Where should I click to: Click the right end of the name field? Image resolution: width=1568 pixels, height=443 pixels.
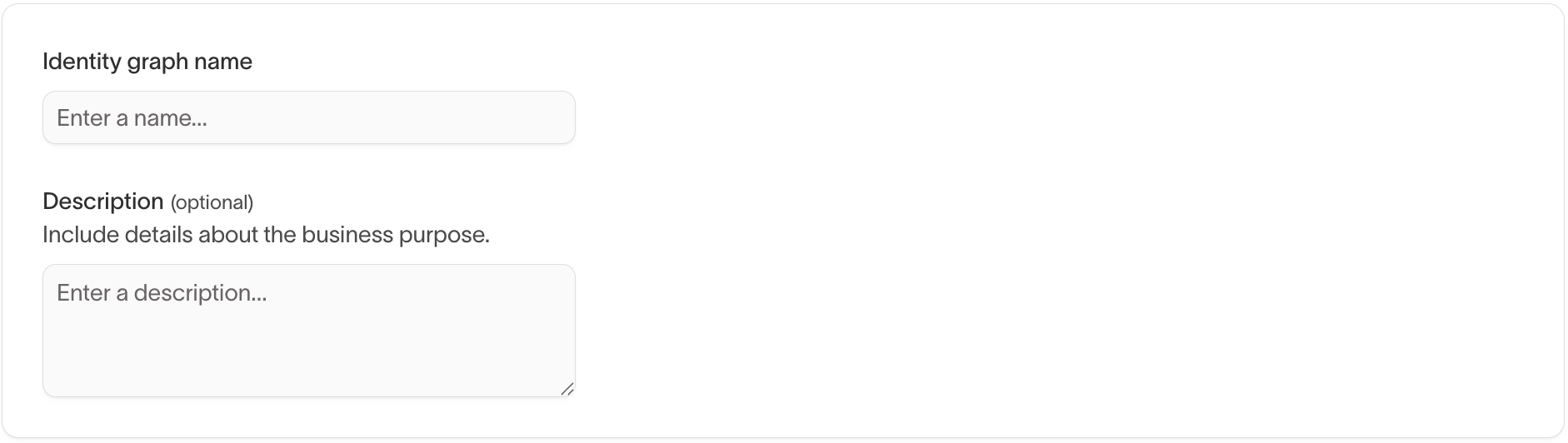[x=550, y=117]
